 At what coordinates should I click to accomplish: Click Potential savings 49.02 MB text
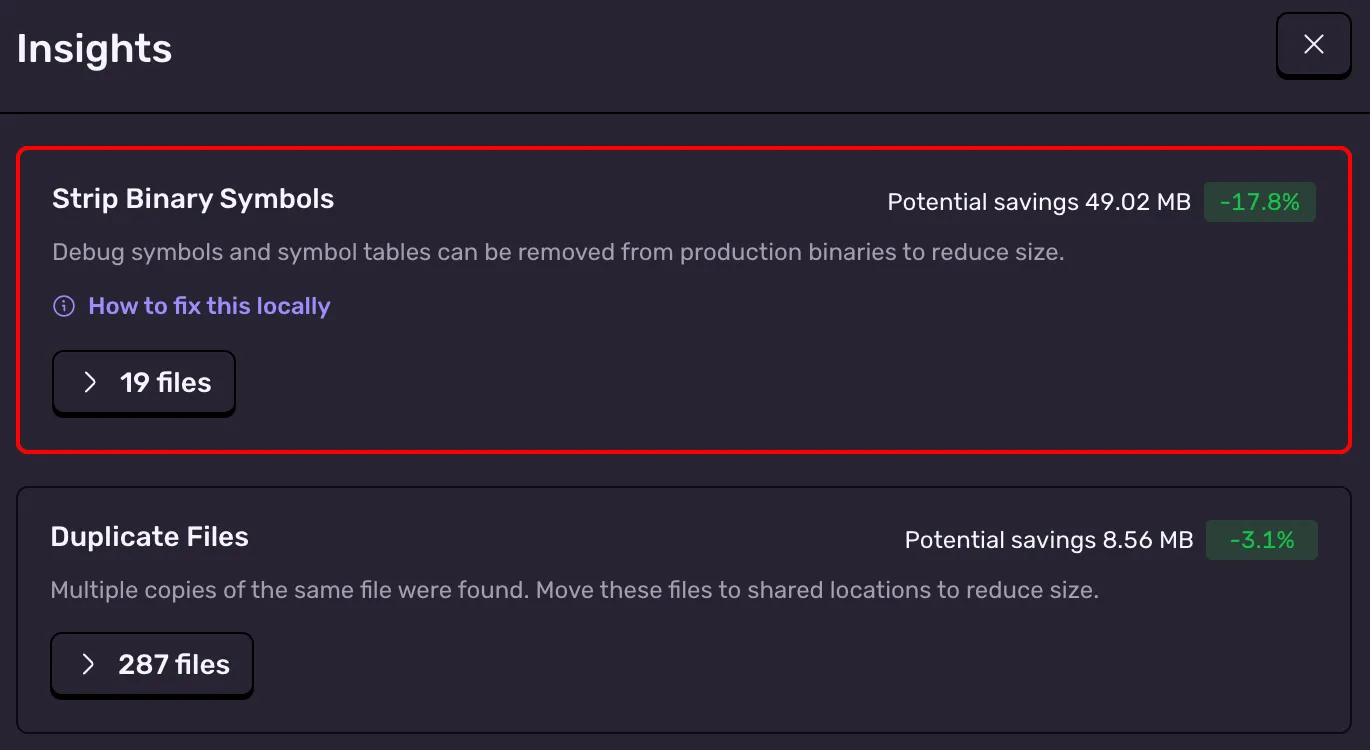[x=1038, y=201]
